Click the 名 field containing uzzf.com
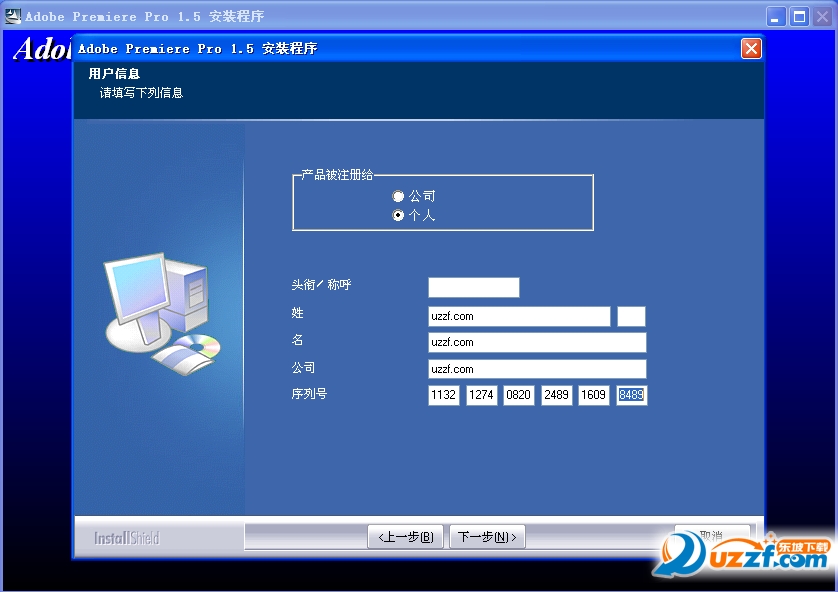Image resolution: width=838 pixels, height=592 pixels. (537, 342)
